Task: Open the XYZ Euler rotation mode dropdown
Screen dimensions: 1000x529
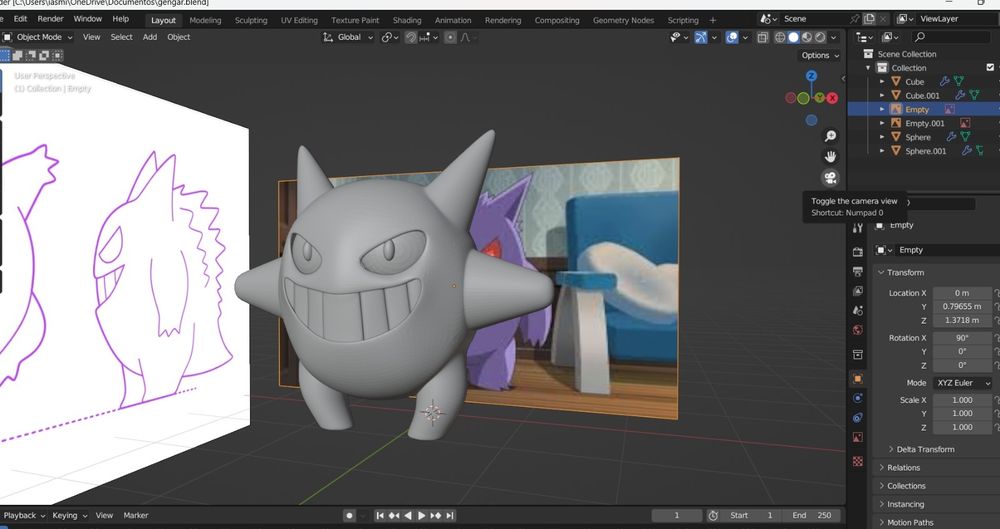Action: click(x=960, y=383)
